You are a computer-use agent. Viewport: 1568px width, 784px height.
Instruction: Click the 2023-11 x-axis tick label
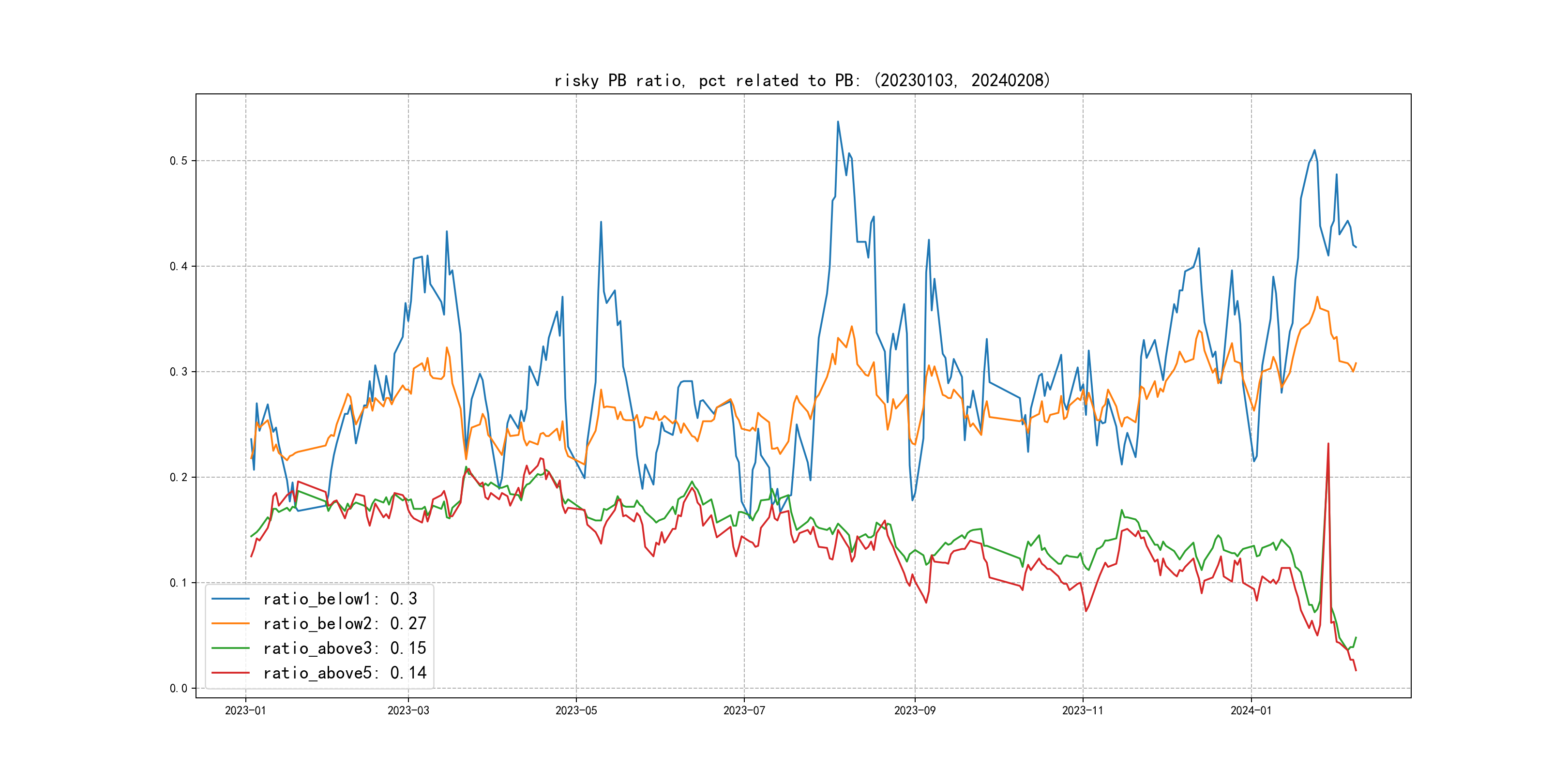pyautogui.click(x=1082, y=710)
